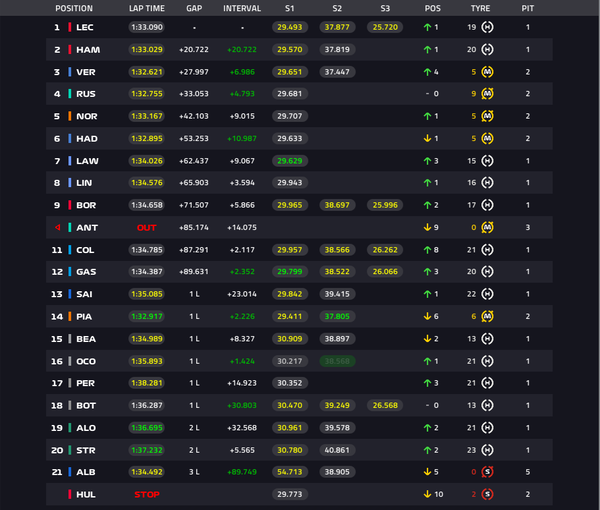Click the medium tyre icon in PIA row
This screenshot has height=510, width=600.
pyautogui.click(x=487, y=316)
